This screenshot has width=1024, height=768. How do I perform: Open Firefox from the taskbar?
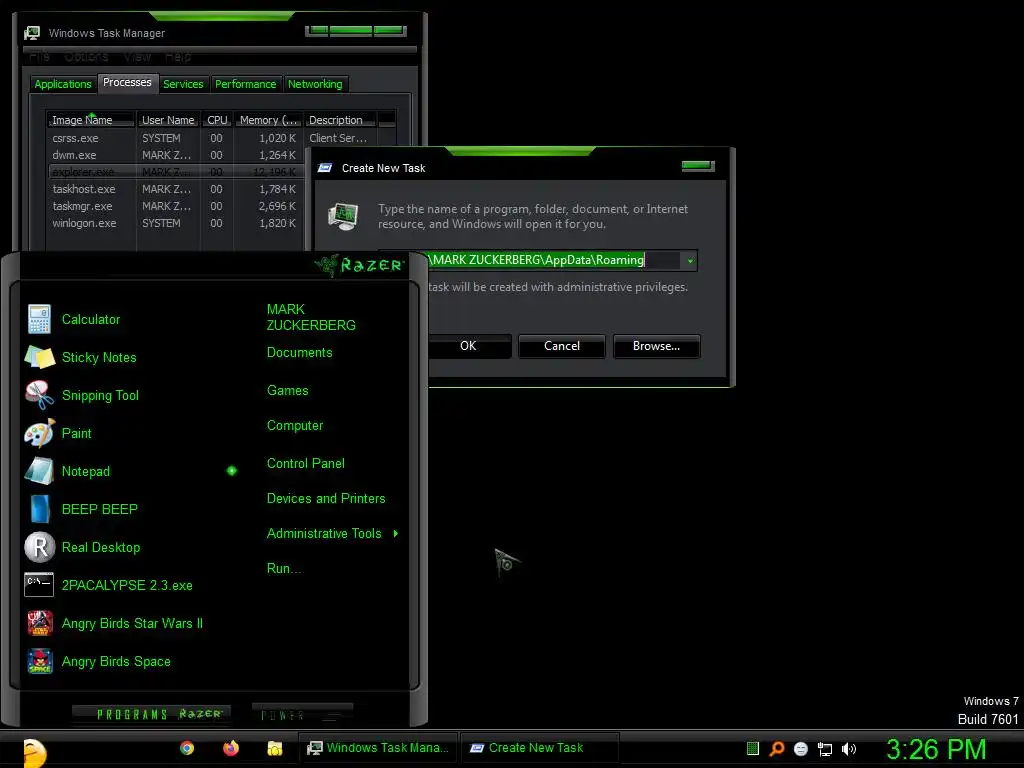[x=231, y=748]
